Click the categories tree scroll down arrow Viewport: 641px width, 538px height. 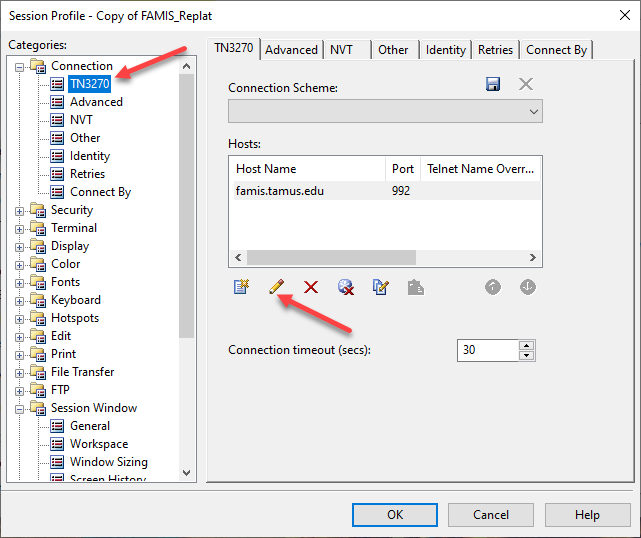point(186,473)
